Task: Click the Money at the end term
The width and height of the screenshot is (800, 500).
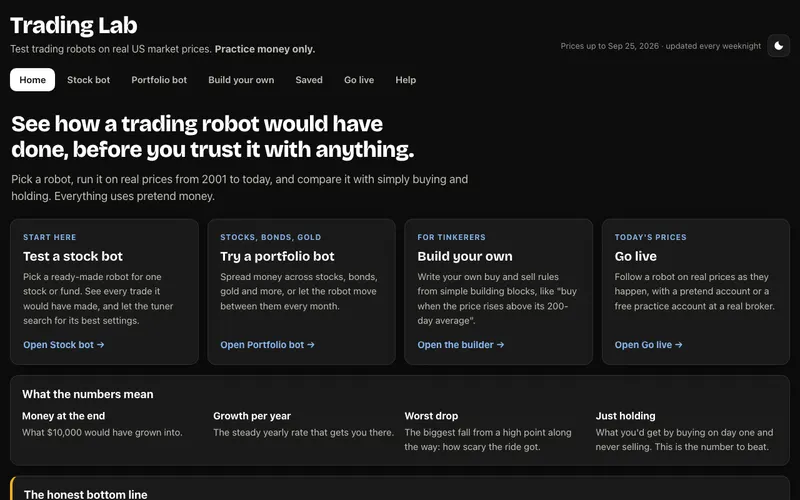Action: pos(63,416)
